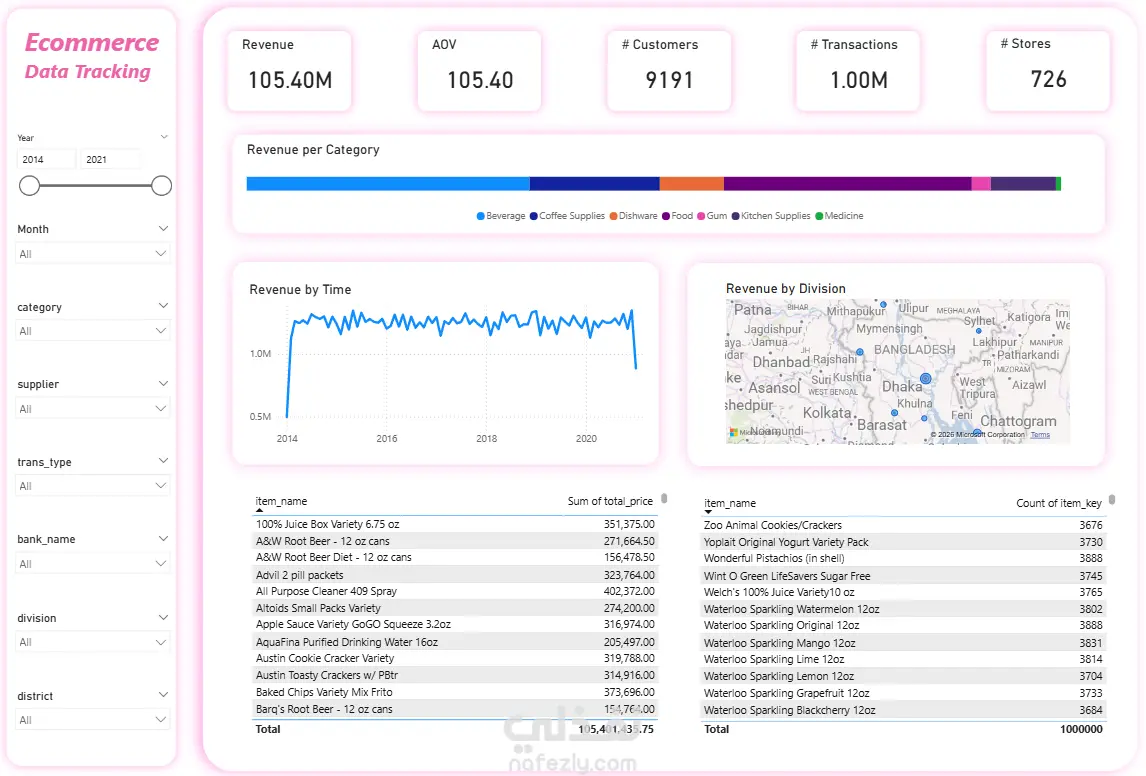Screen dimensions: 1146x776
Task: Click the right table's scrollbar thumb
Action: tap(1112, 501)
